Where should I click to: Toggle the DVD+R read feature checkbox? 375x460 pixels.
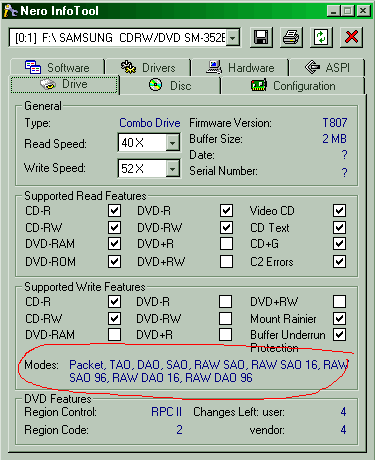pos(226,244)
